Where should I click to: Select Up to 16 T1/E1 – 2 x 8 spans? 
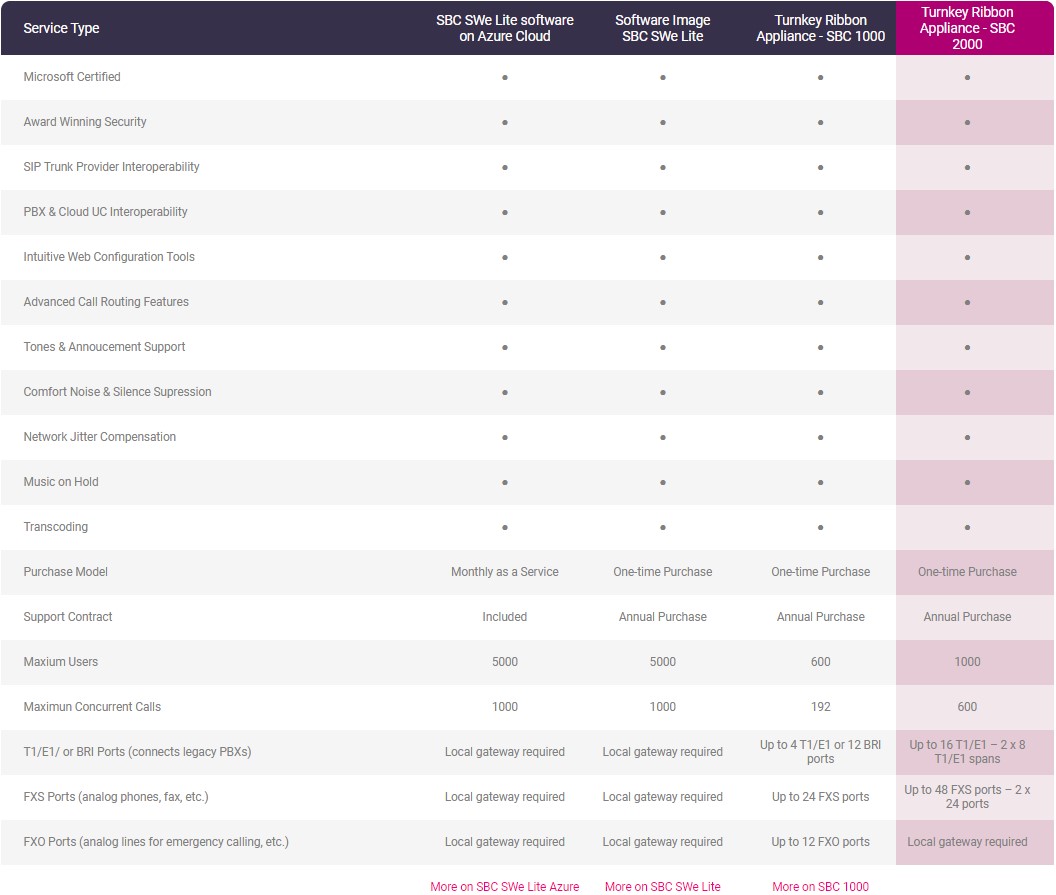tap(967, 752)
